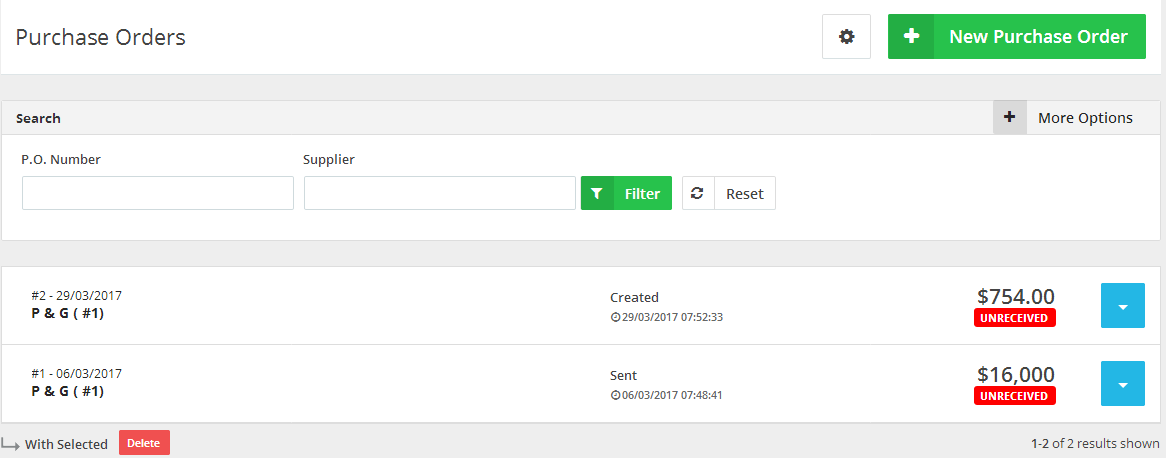The width and height of the screenshot is (1166, 458).
Task: Open the dropdown for the $16,000 order
Action: click(1123, 384)
